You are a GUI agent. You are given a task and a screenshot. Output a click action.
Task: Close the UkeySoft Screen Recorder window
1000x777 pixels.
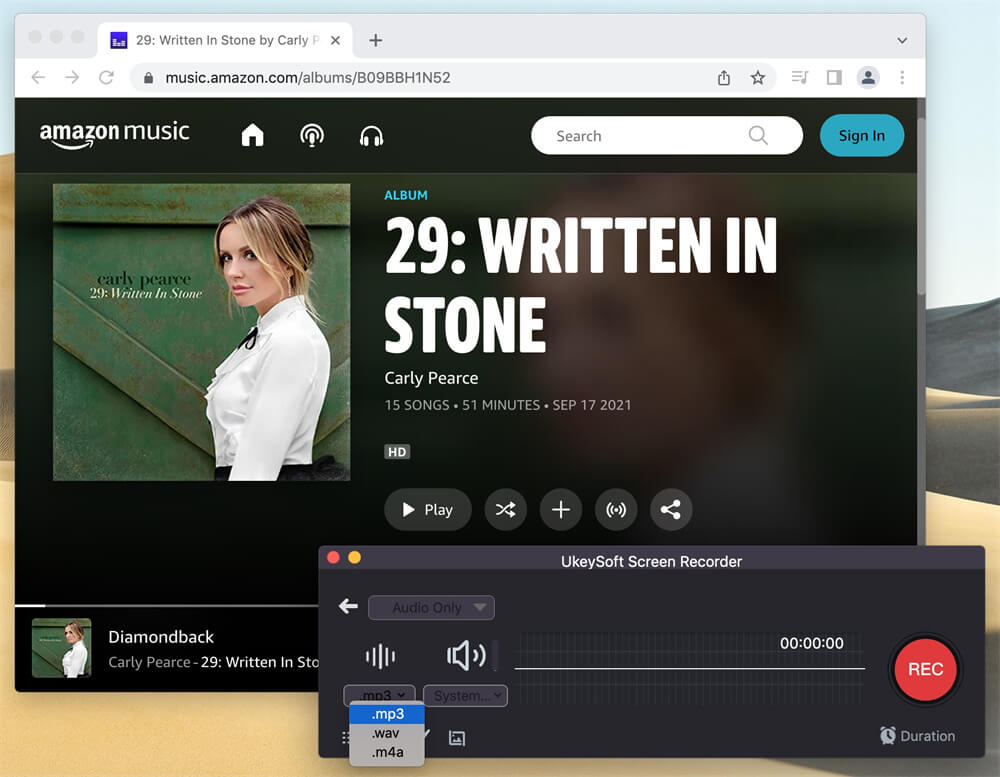pyautogui.click(x=333, y=558)
